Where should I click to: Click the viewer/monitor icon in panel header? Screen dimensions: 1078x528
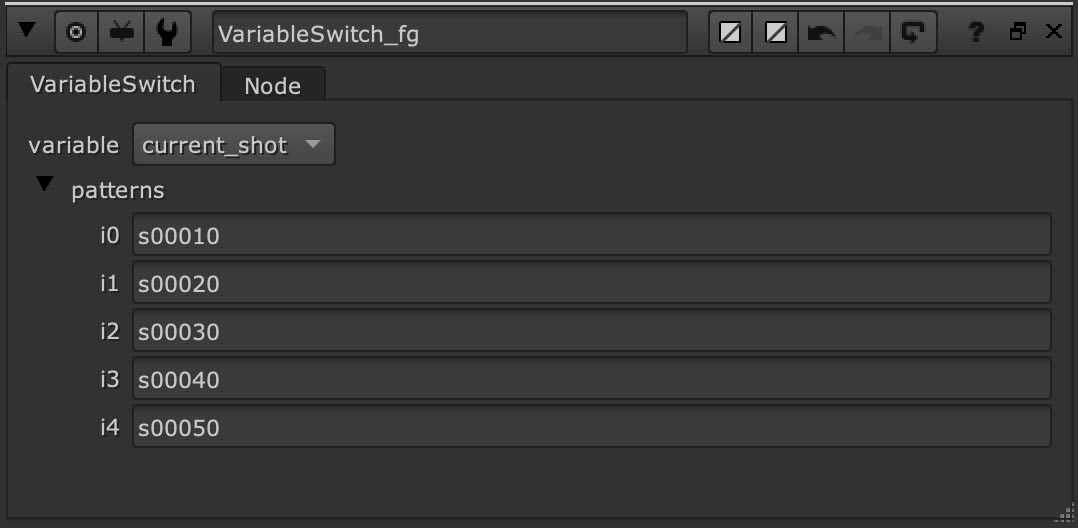122,33
